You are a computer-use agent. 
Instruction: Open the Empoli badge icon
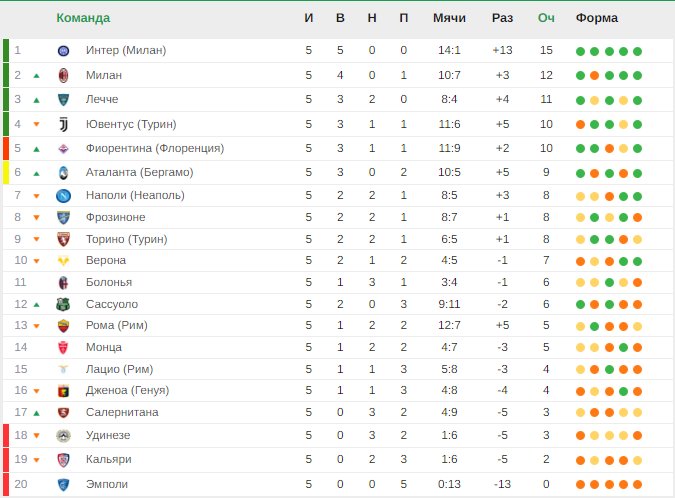point(63,485)
